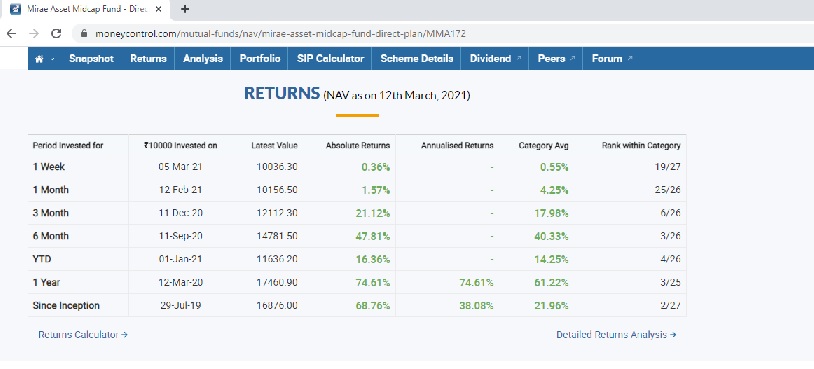The width and height of the screenshot is (814, 369).
Task: Click the 'Latest Value' column header
Action: (274, 146)
